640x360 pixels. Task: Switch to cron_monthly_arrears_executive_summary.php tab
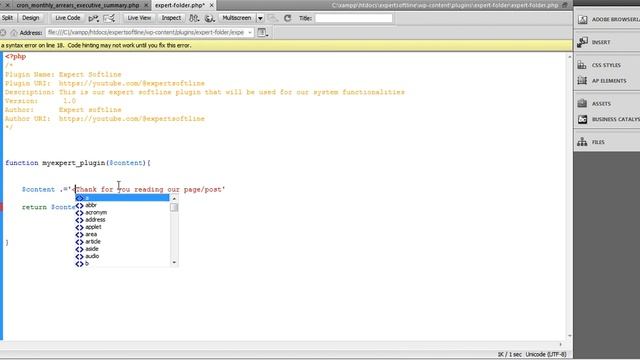[x=78, y=5]
